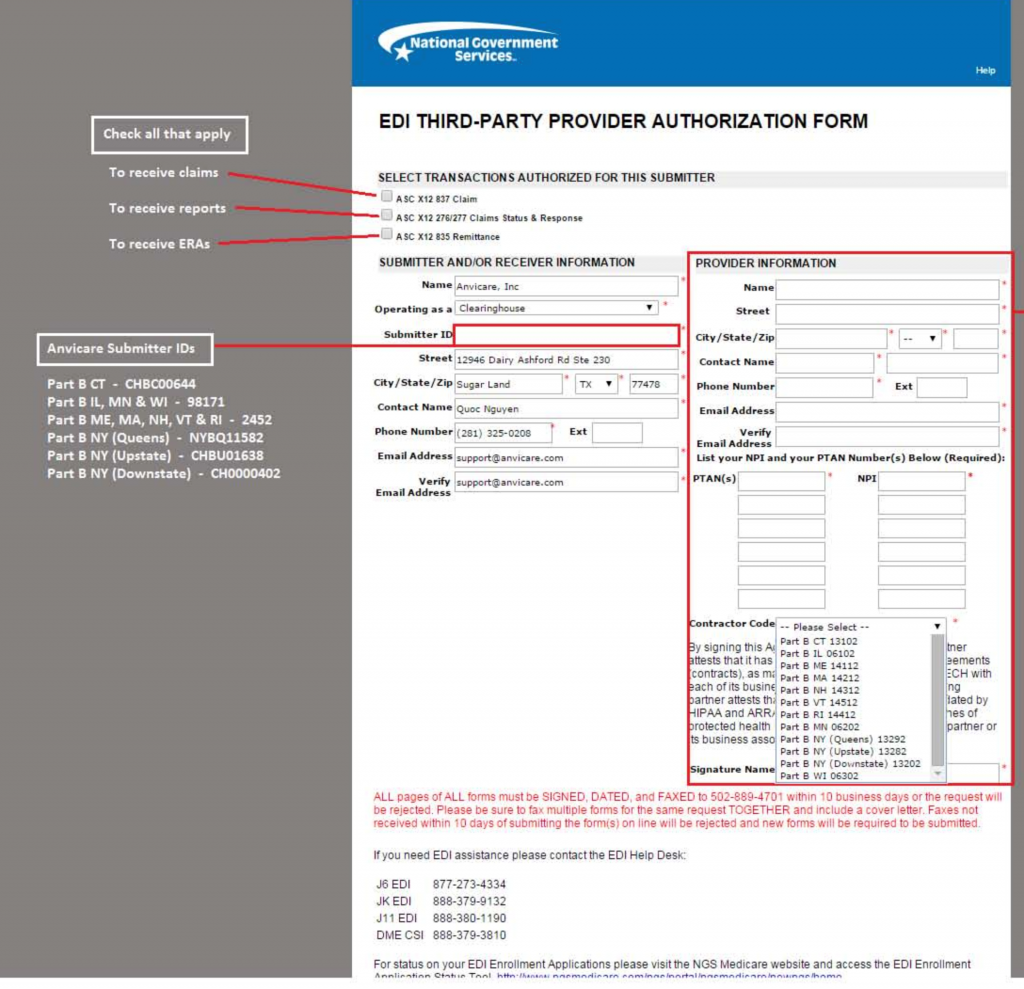This screenshot has width=1024, height=989.
Task: Click the second NPI field
Action: coord(921,504)
